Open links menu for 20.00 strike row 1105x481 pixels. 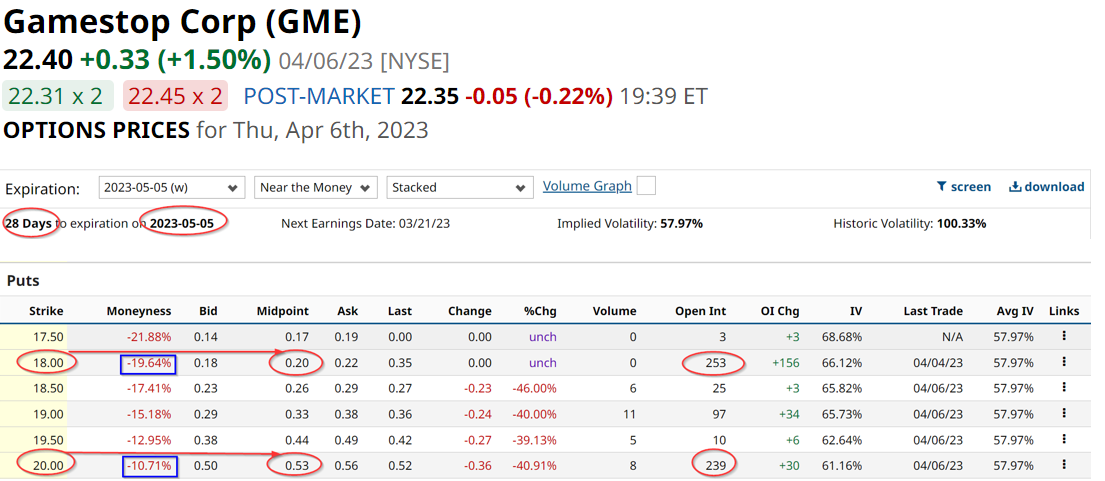1064,465
